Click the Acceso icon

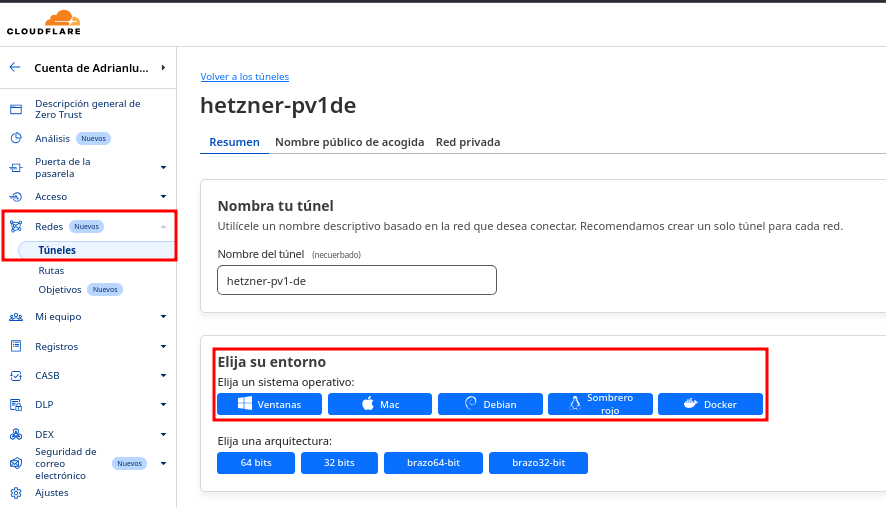click(x=16, y=197)
